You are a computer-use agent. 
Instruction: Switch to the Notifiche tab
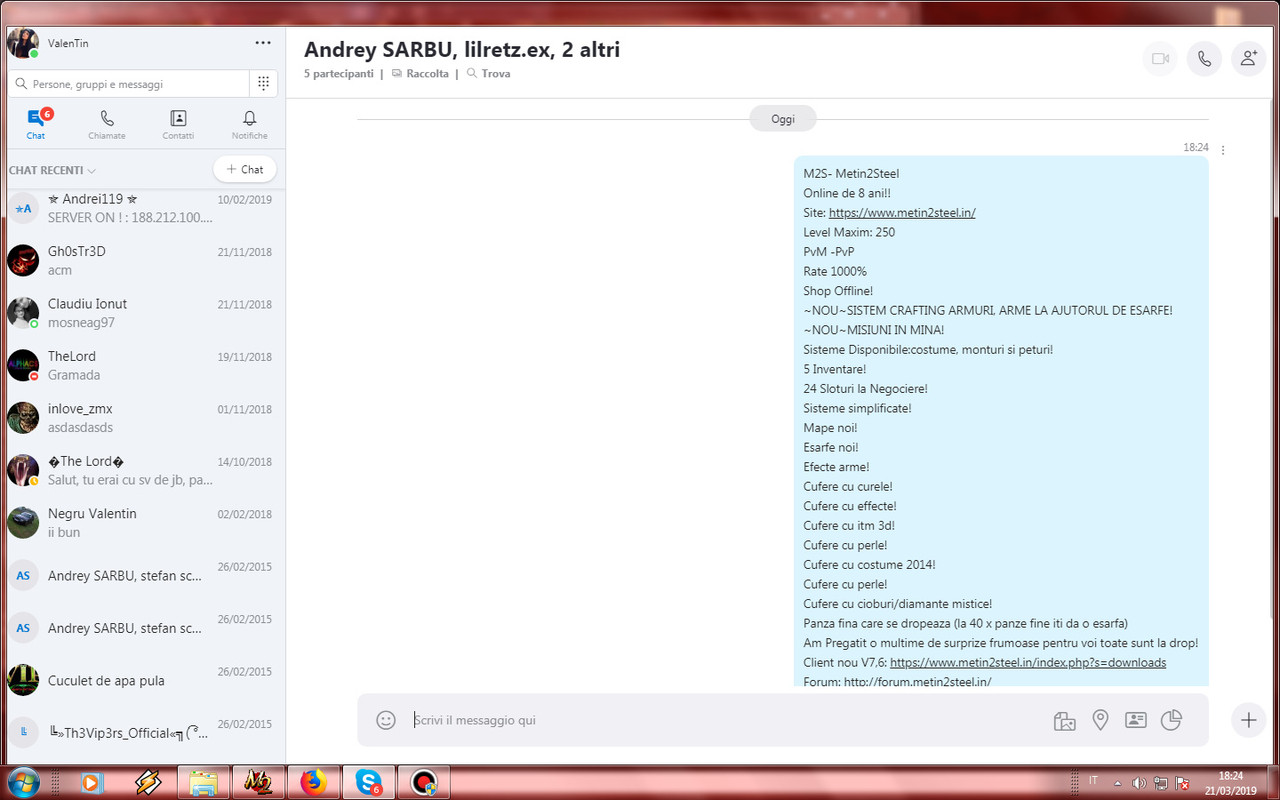coord(249,125)
